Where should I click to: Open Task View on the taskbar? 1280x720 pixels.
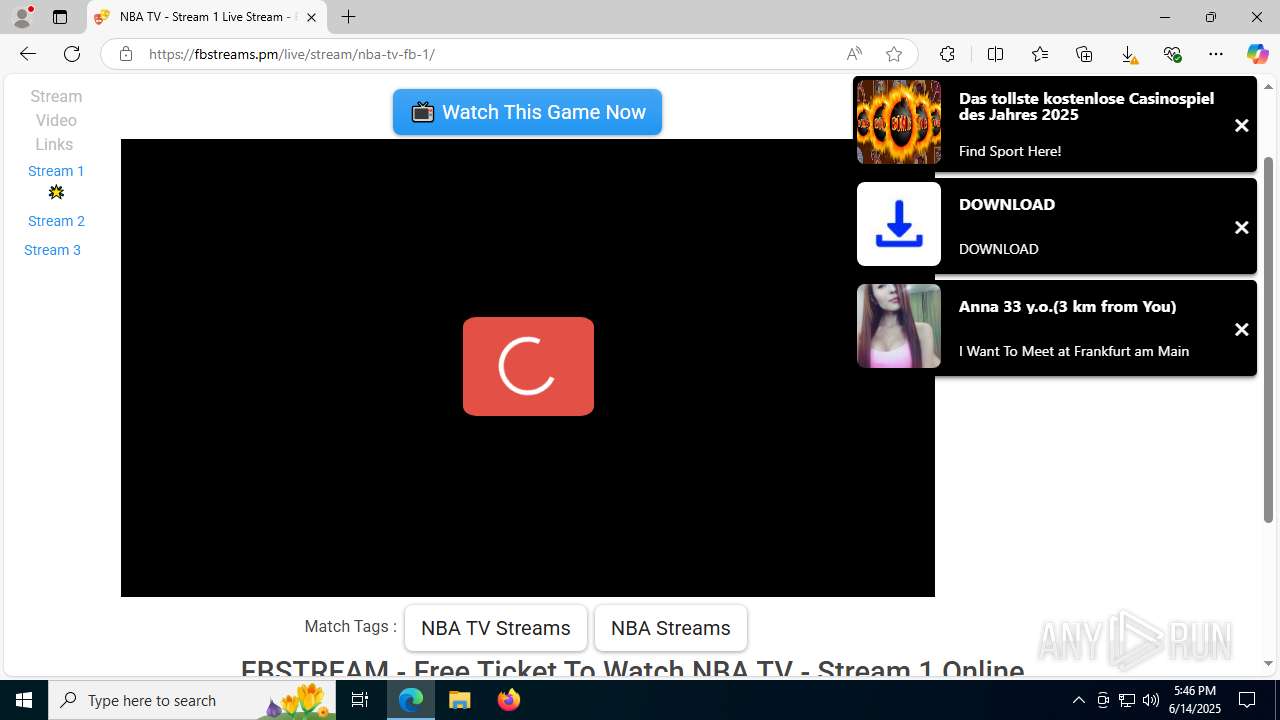click(x=360, y=700)
